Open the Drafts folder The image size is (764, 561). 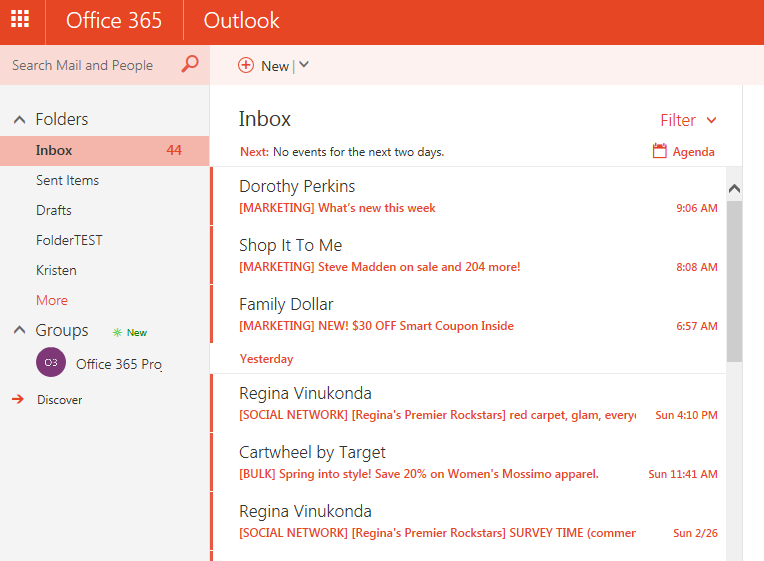click(54, 210)
